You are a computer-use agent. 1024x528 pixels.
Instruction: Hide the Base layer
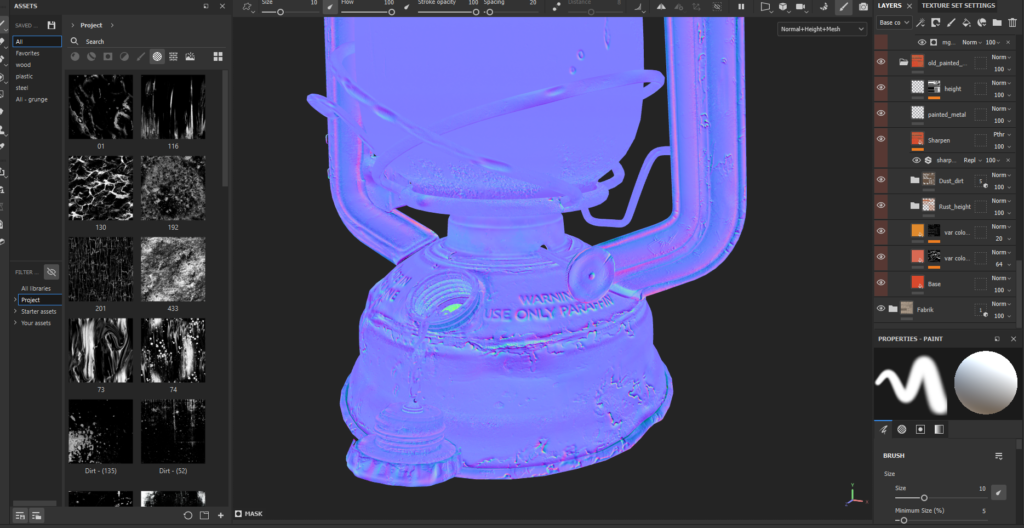click(x=881, y=283)
